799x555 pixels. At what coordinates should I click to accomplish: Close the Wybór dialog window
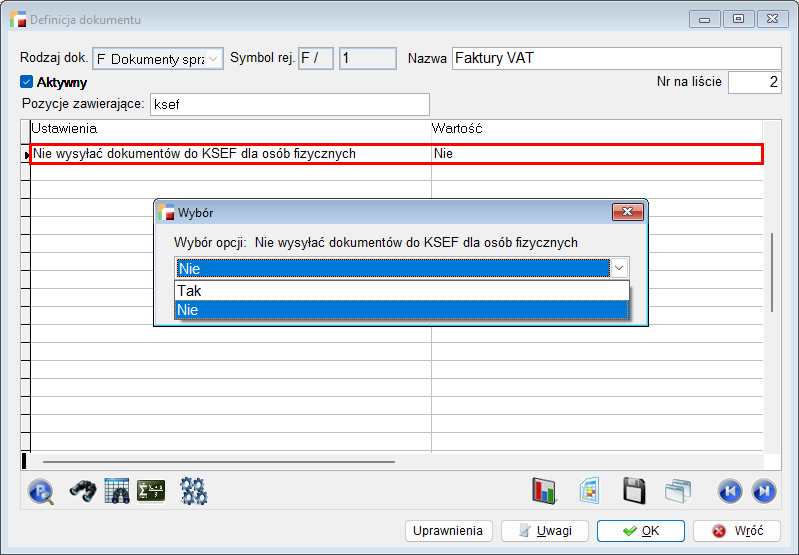point(627,212)
